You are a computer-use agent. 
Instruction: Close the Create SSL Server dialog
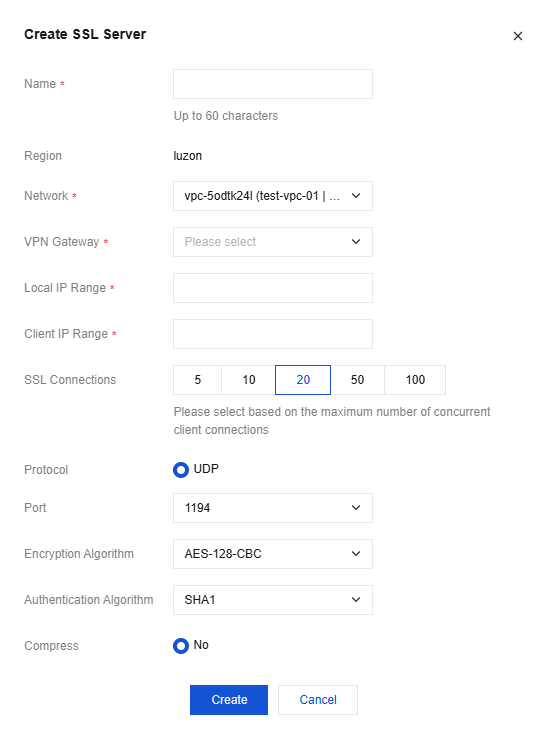[x=517, y=36]
